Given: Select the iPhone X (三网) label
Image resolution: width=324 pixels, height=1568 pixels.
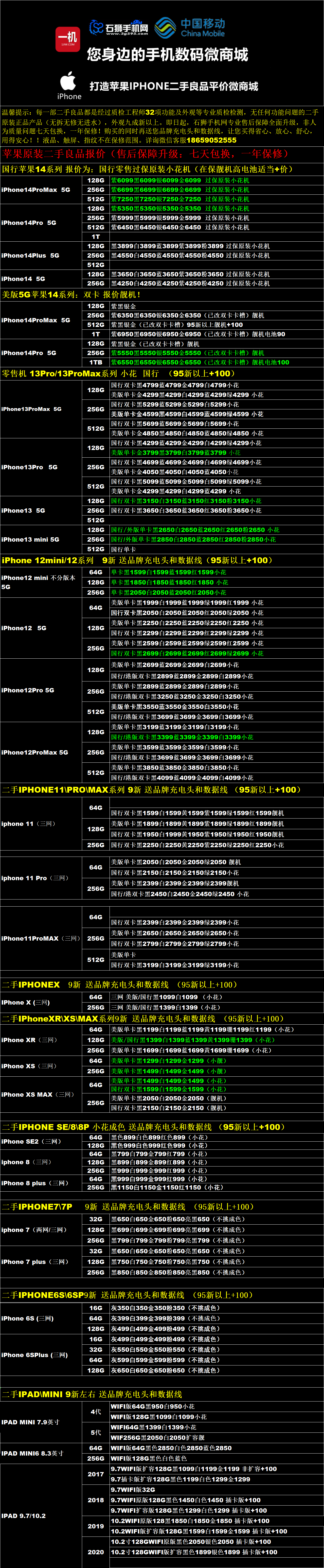Looking at the screenshot, I should click(26, 1002).
